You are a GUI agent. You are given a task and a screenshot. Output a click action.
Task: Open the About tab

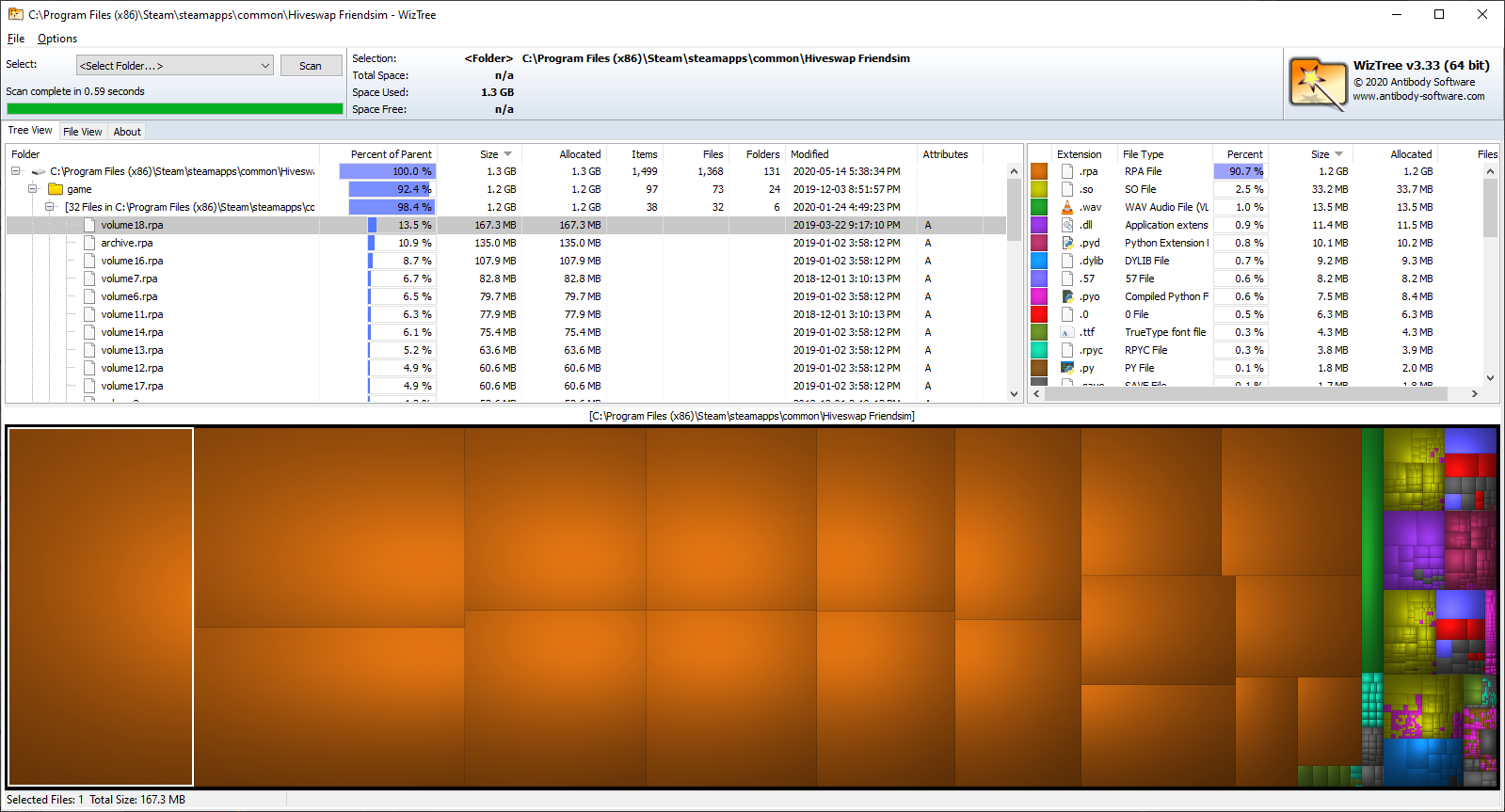tap(127, 132)
